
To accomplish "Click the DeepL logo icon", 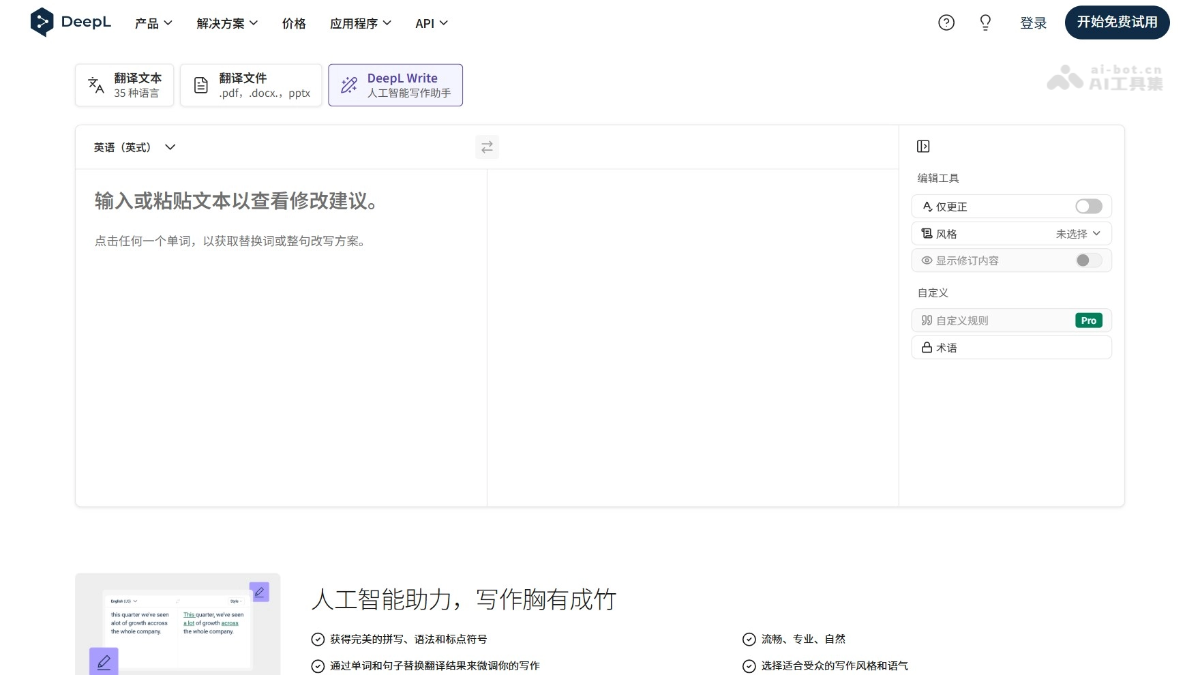I will click(41, 22).
